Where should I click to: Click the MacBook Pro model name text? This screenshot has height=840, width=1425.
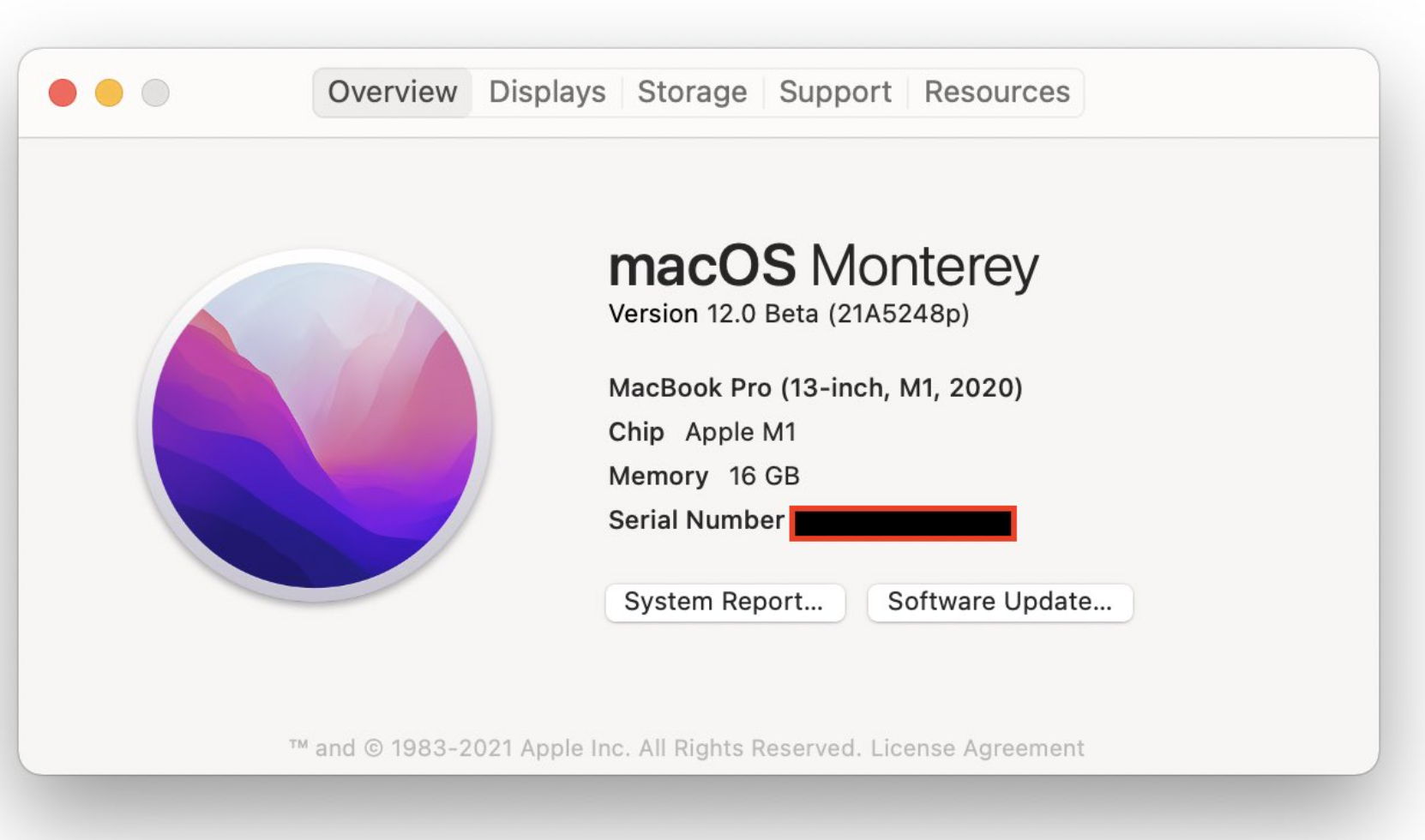tap(815, 388)
